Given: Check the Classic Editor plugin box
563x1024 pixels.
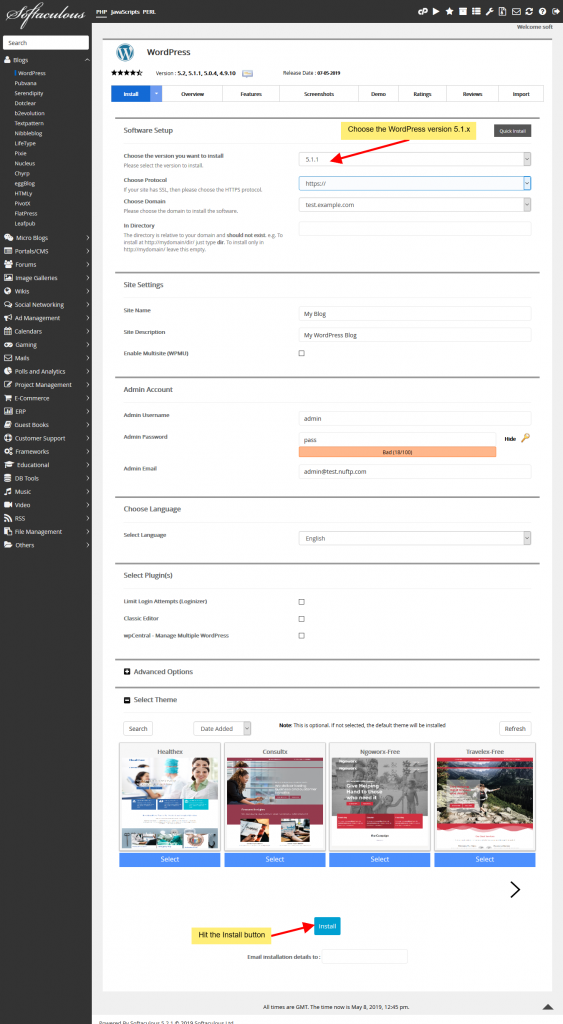Looking at the screenshot, I should (x=302, y=618).
